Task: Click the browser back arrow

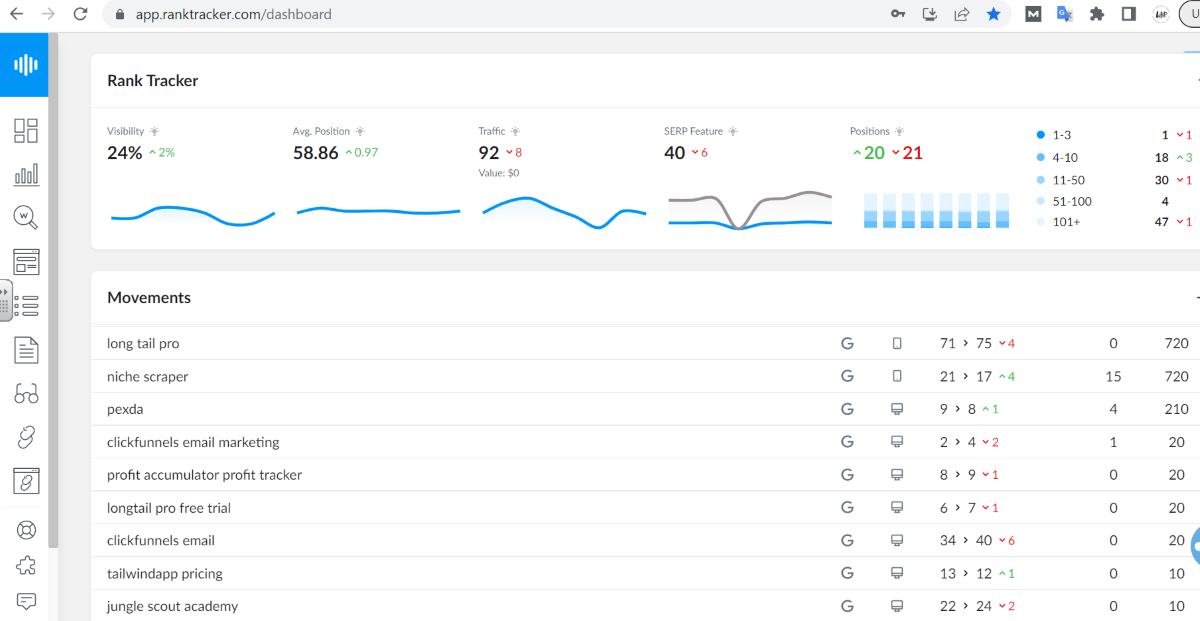Action: (x=15, y=14)
